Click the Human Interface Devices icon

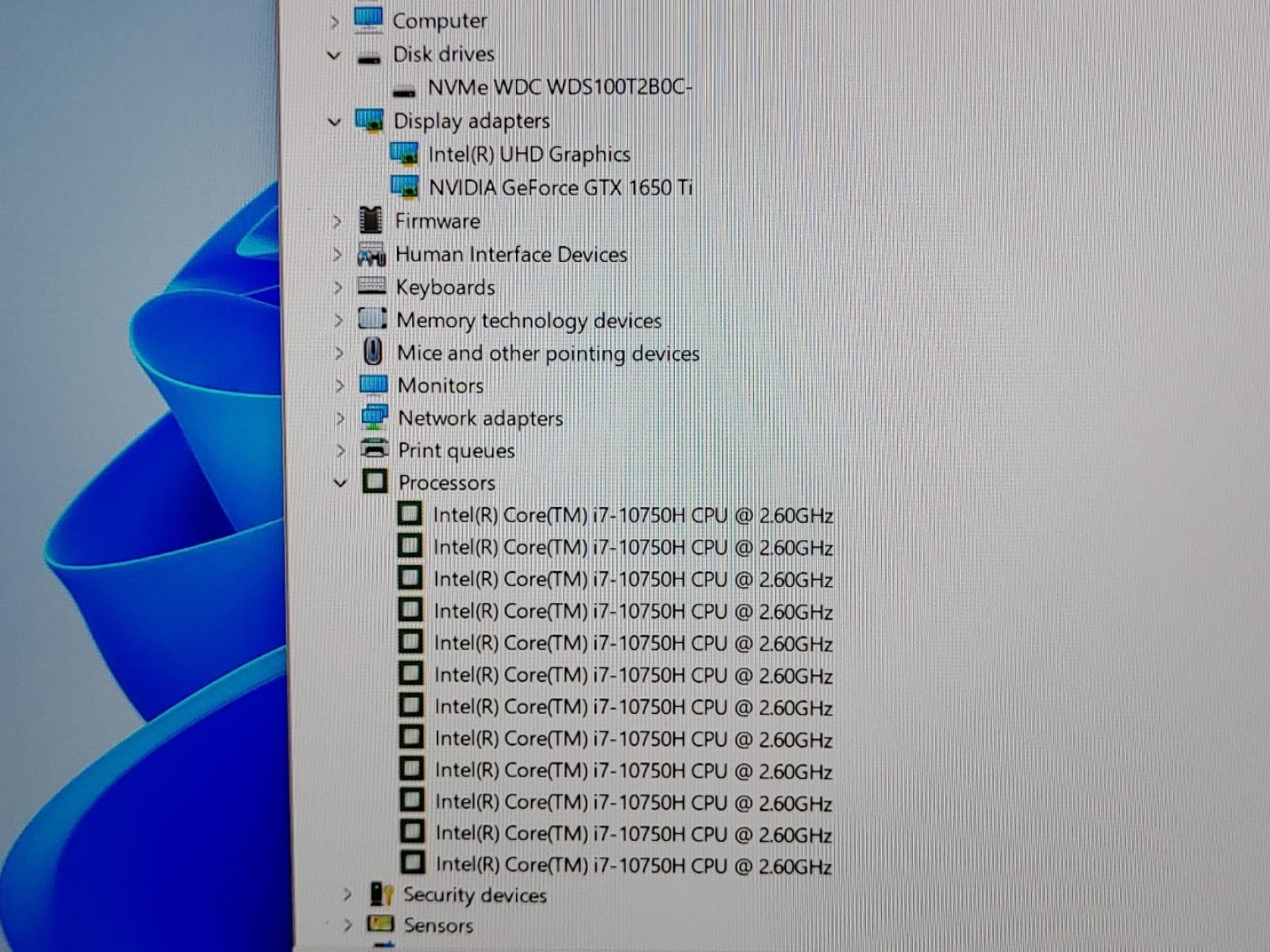point(371,255)
